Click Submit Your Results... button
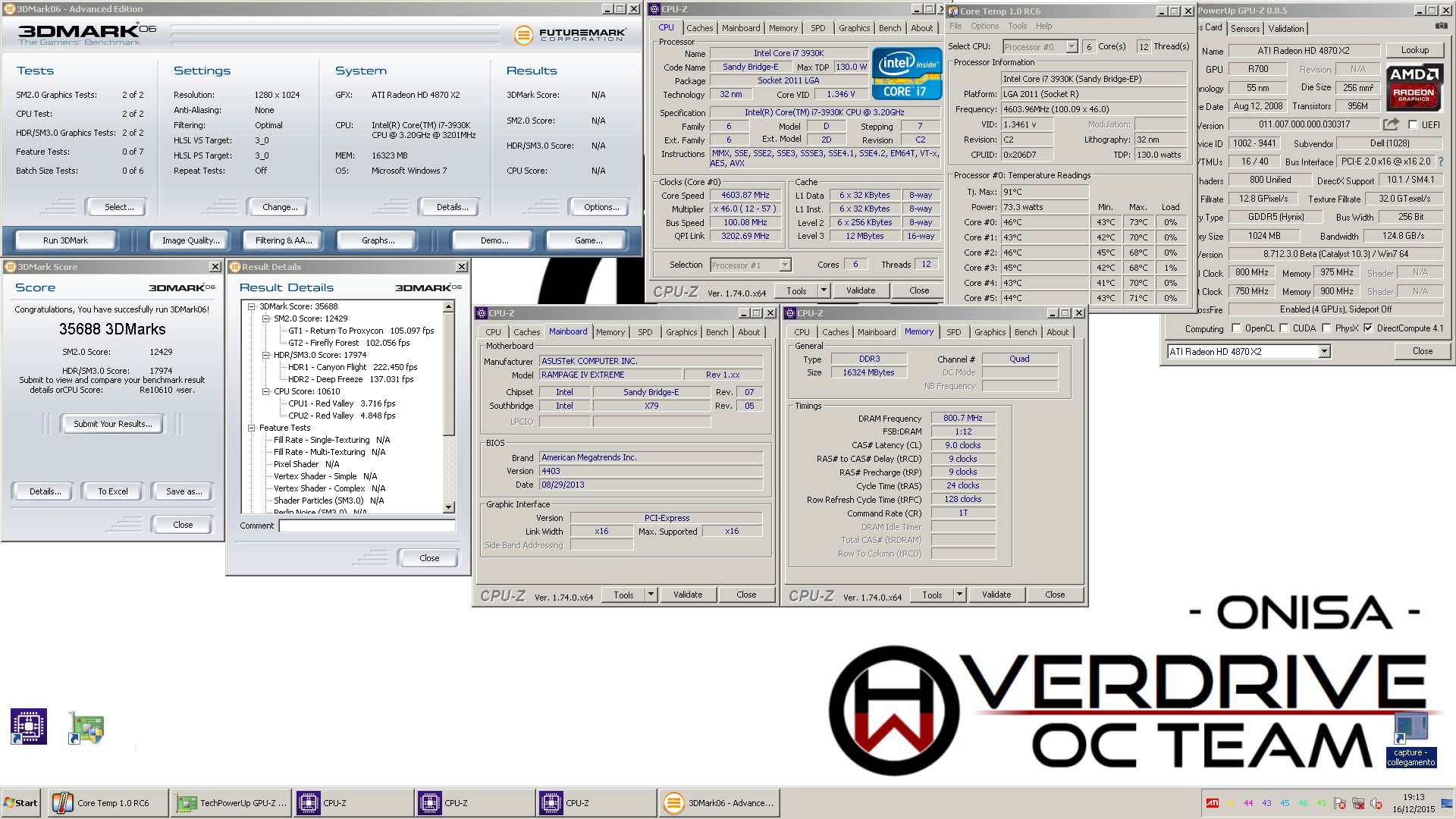Image resolution: width=1456 pixels, height=819 pixels. point(112,424)
